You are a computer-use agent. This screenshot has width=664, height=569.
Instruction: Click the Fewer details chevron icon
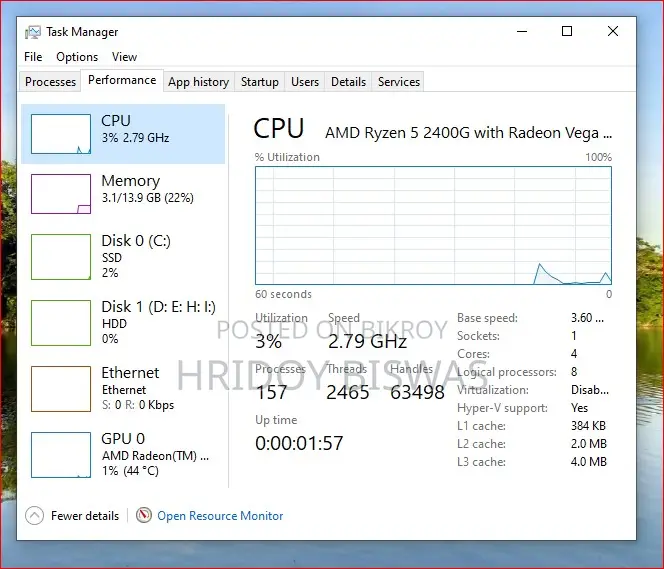[34, 516]
